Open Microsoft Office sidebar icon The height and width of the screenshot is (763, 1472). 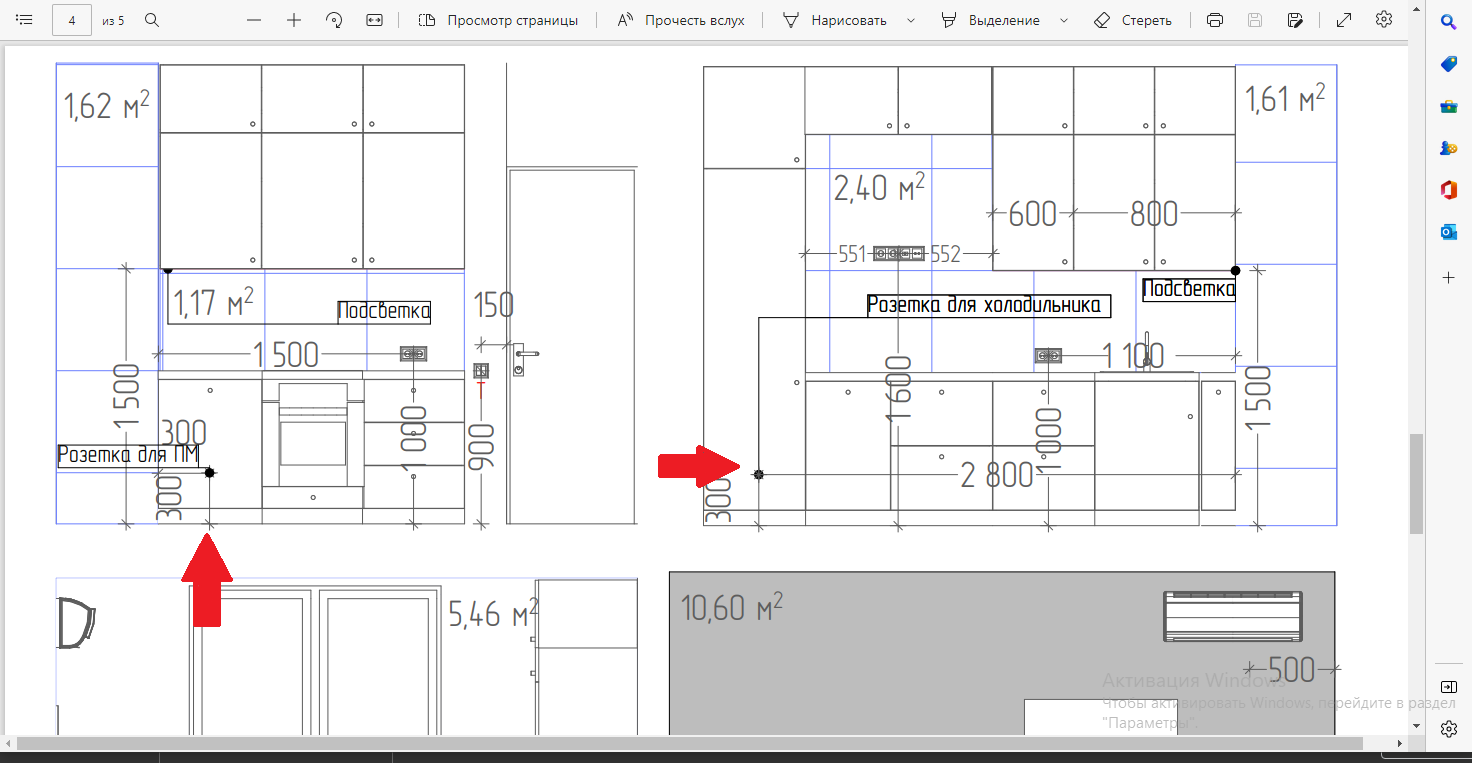tap(1448, 189)
